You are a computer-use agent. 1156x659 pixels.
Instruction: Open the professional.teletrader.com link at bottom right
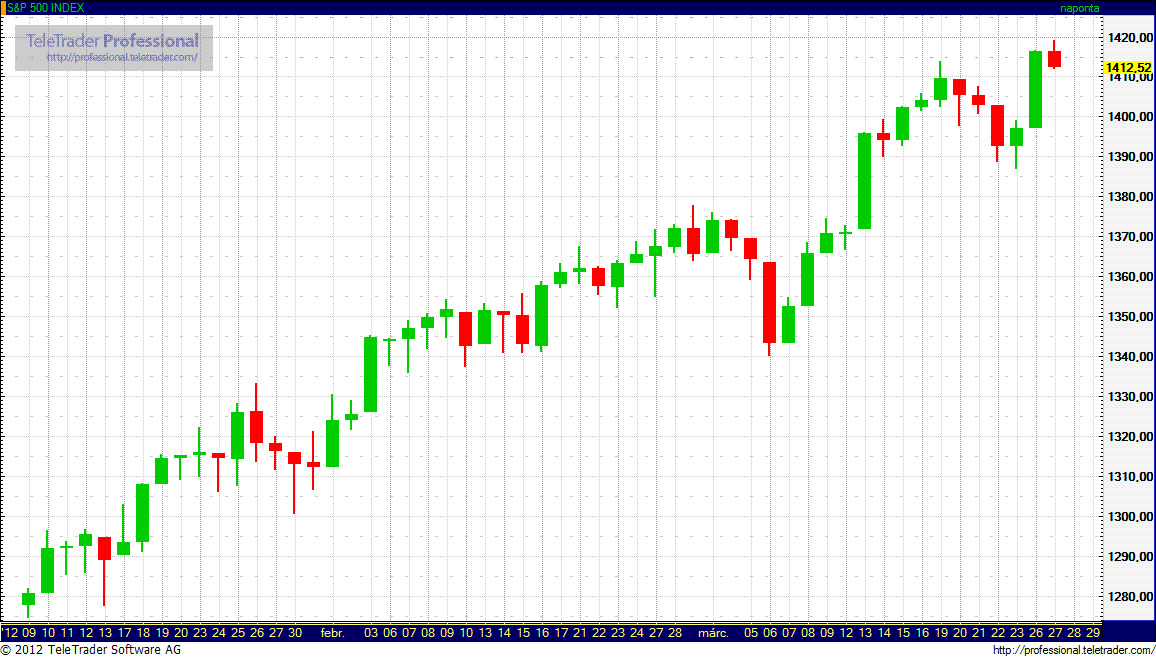pyautogui.click(x=1070, y=651)
